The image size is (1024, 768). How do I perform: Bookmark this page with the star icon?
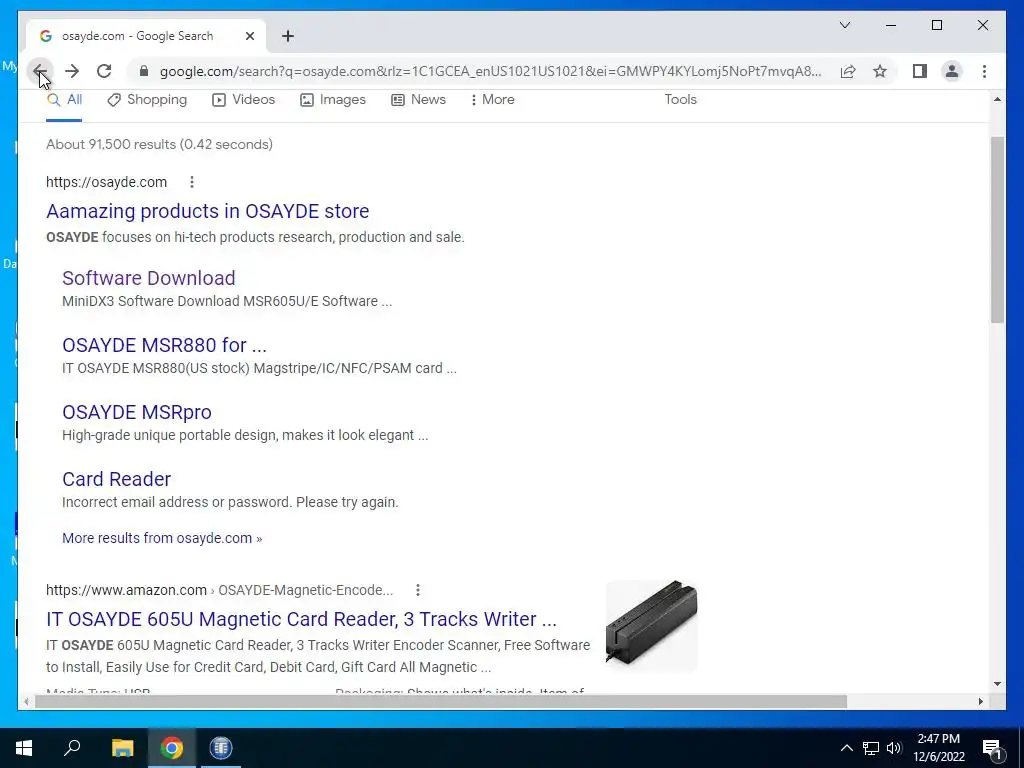[x=880, y=71]
